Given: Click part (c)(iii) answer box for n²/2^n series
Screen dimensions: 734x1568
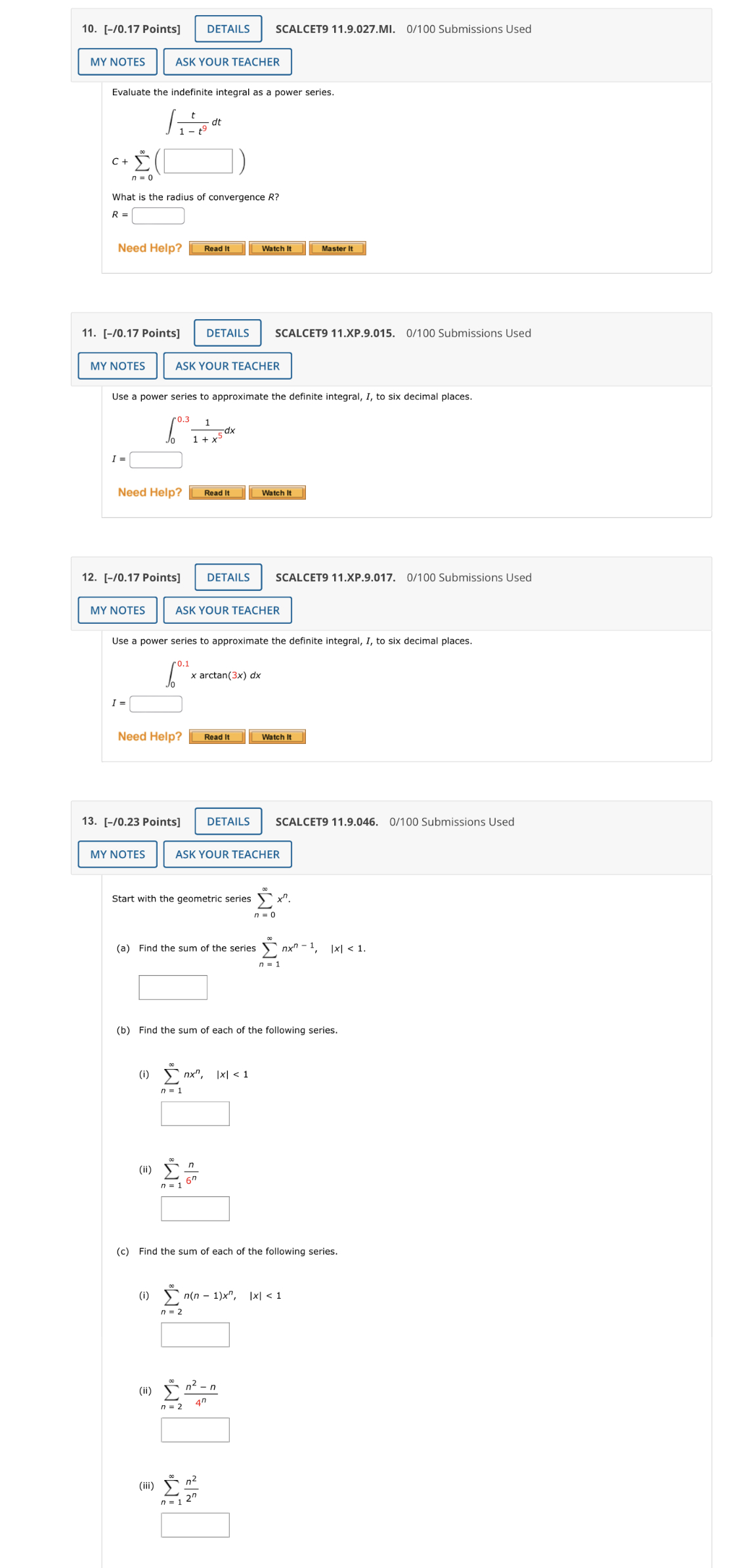Looking at the screenshot, I should point(194,1525).
